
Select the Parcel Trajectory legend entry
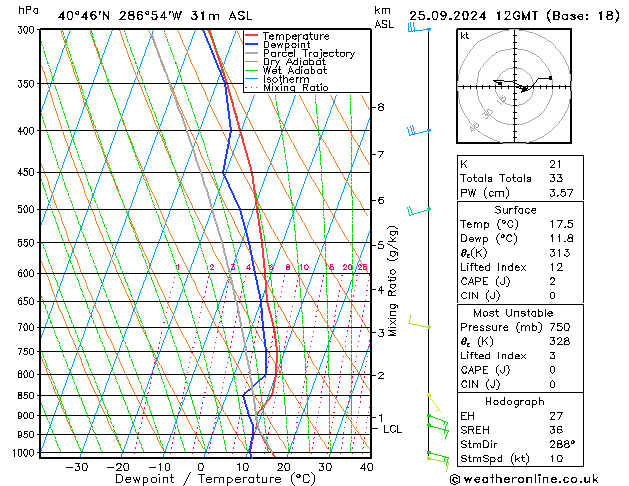click(x=308, y=54)
